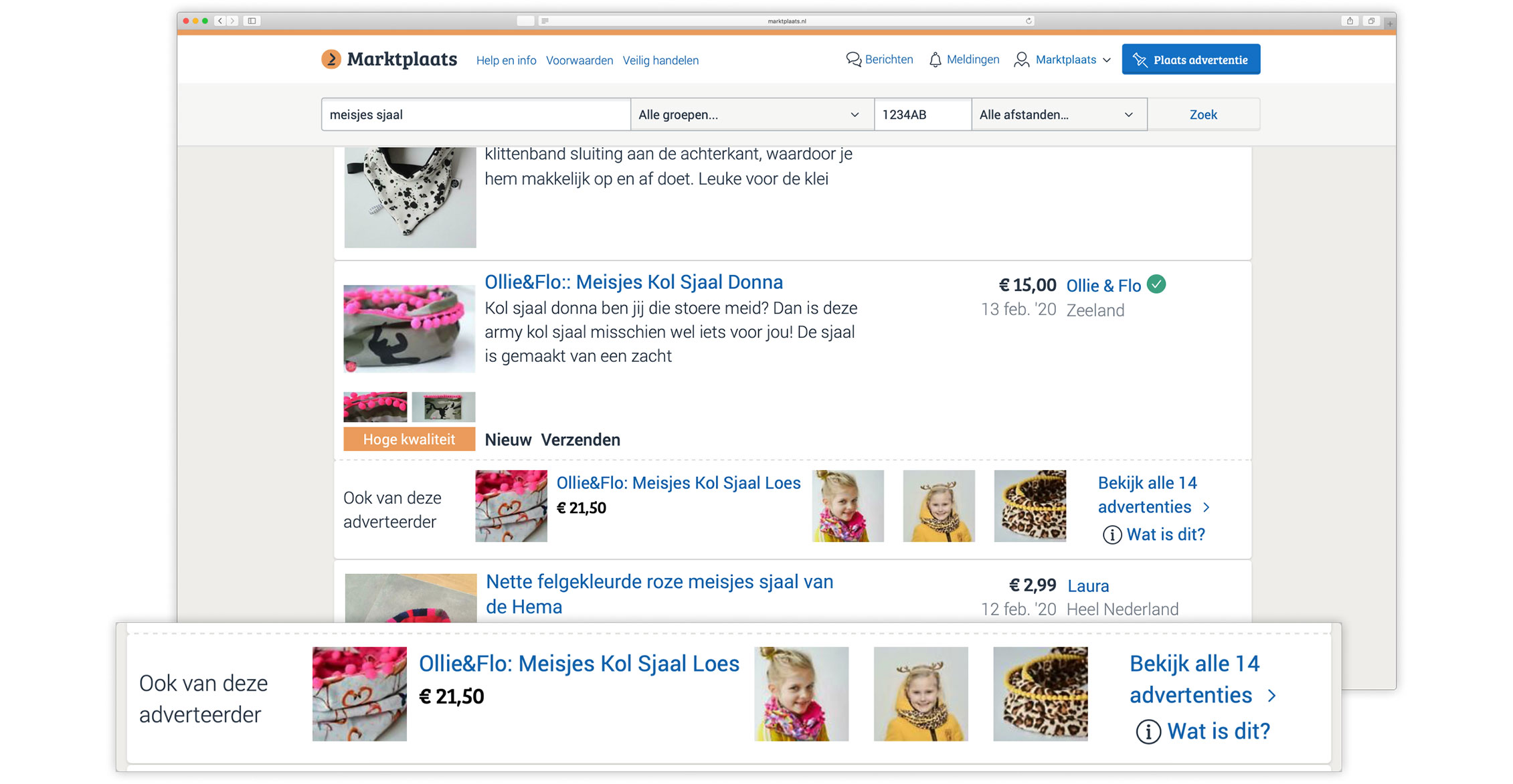Image resolution: width=1513 pixels, height=784 pixels.
Task: Click the arrow after 'Bekijk alle 14 advertenties' in callout
Action: pyautogui.click(x=1272, y=696)
